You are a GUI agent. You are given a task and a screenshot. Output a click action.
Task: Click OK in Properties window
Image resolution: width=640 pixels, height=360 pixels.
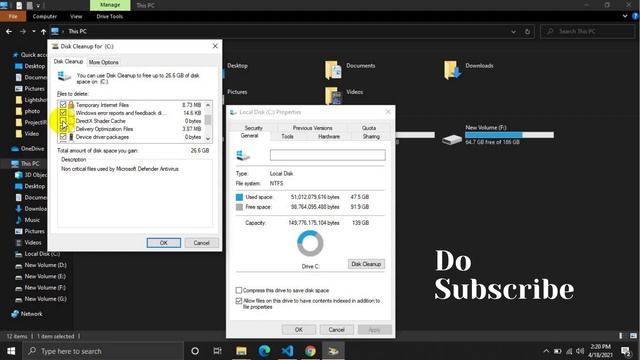[299, 329]
